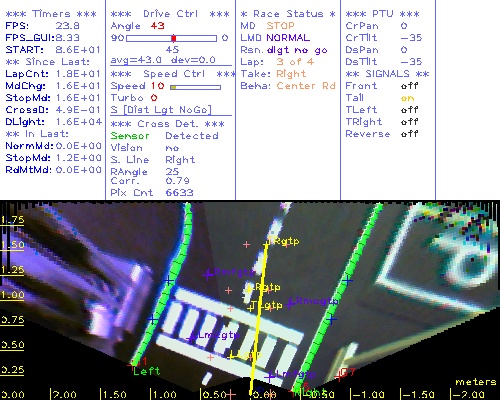
Task: Click the Speed control level bar
Action: click(x=195, y=87)
